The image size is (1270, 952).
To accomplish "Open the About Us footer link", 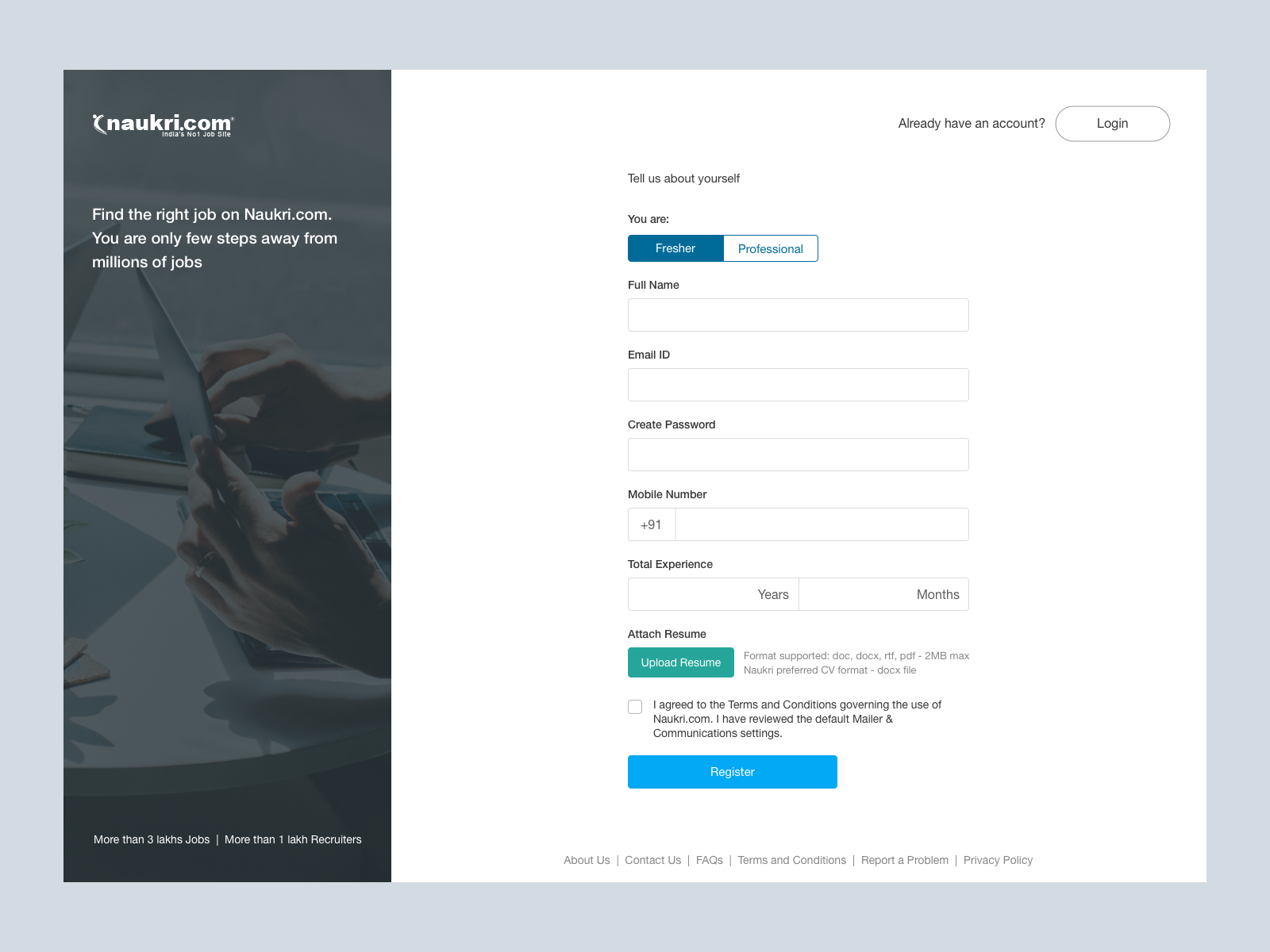I will pyautogui.click(x=587, y=860).
